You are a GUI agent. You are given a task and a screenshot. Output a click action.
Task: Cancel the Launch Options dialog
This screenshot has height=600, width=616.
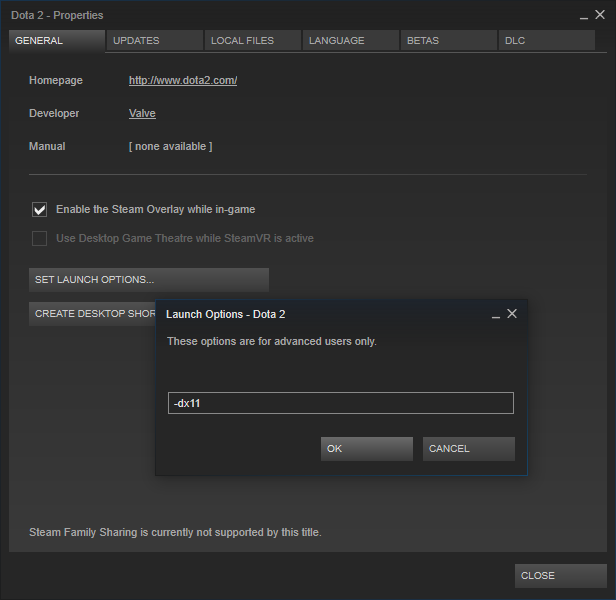[x=469, y=449]
